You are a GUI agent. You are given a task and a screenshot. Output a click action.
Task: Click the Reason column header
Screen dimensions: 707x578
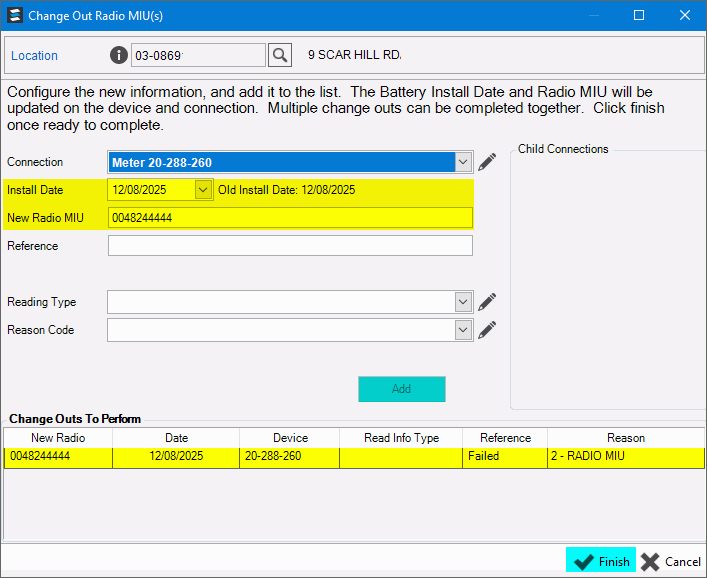[x=625, y=438]
